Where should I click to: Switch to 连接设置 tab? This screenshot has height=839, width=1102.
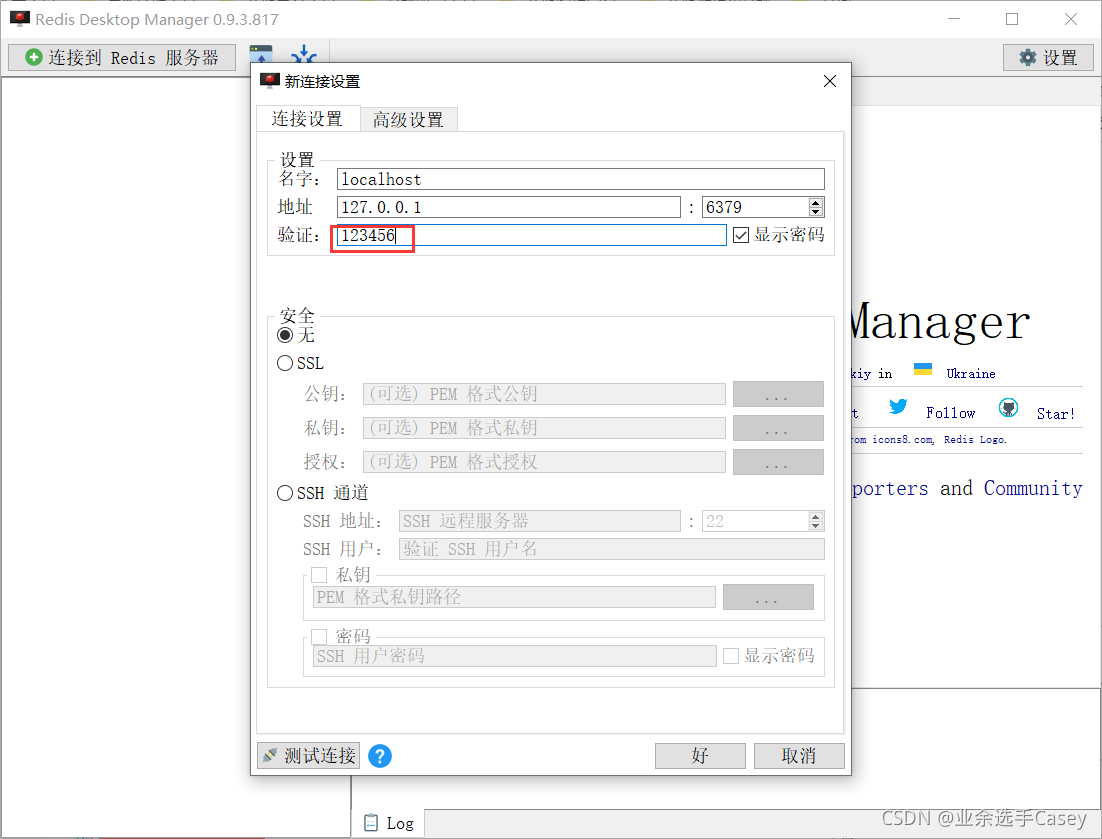pyautogui.click(x=307, y=119)
